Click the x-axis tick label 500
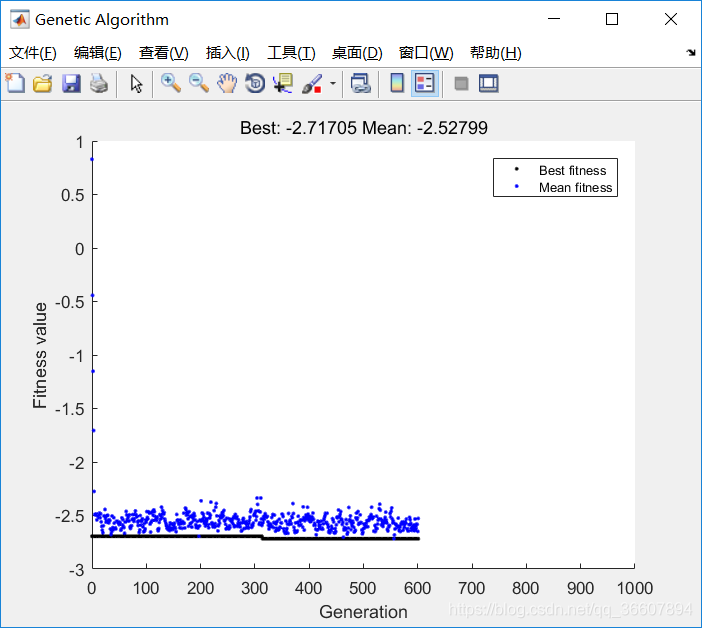This screenshot has height=628, width=702. click(363, 588)
